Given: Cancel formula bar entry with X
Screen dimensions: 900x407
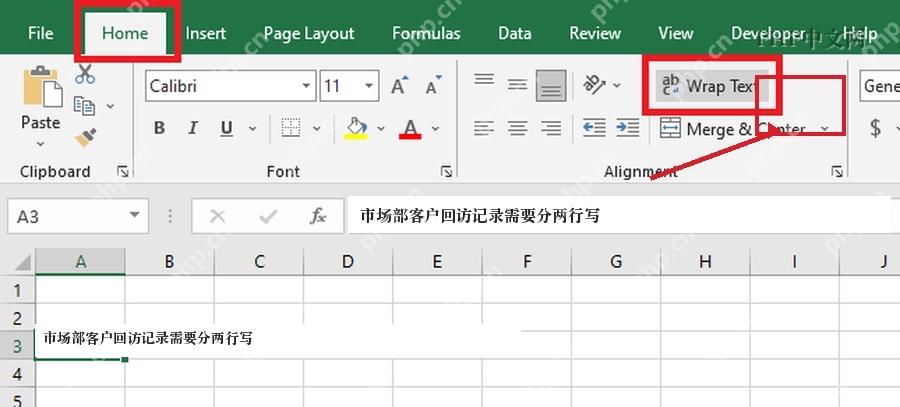Looking at the screenshot, I should pos(217,216).
